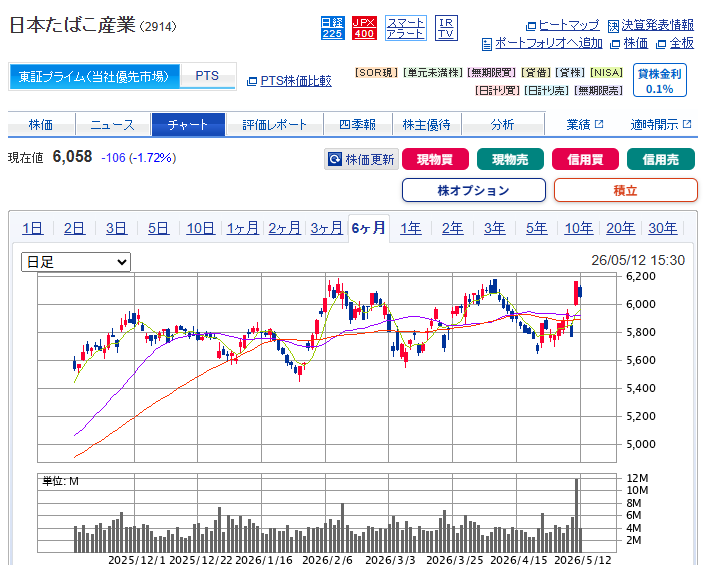This screenshot has height=565, width=706.
Task: Click the 積立 button
Action: [625, 190]
